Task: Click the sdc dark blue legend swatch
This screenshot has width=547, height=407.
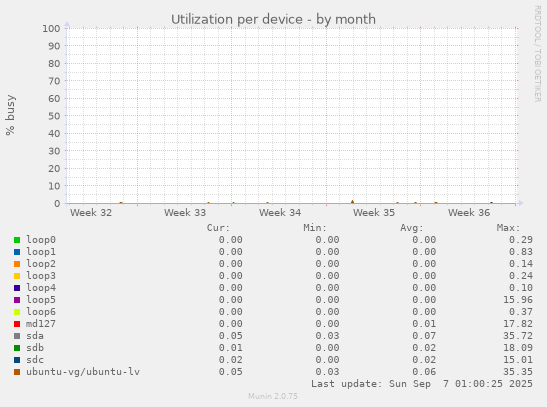Action: (x=17, y=360)
